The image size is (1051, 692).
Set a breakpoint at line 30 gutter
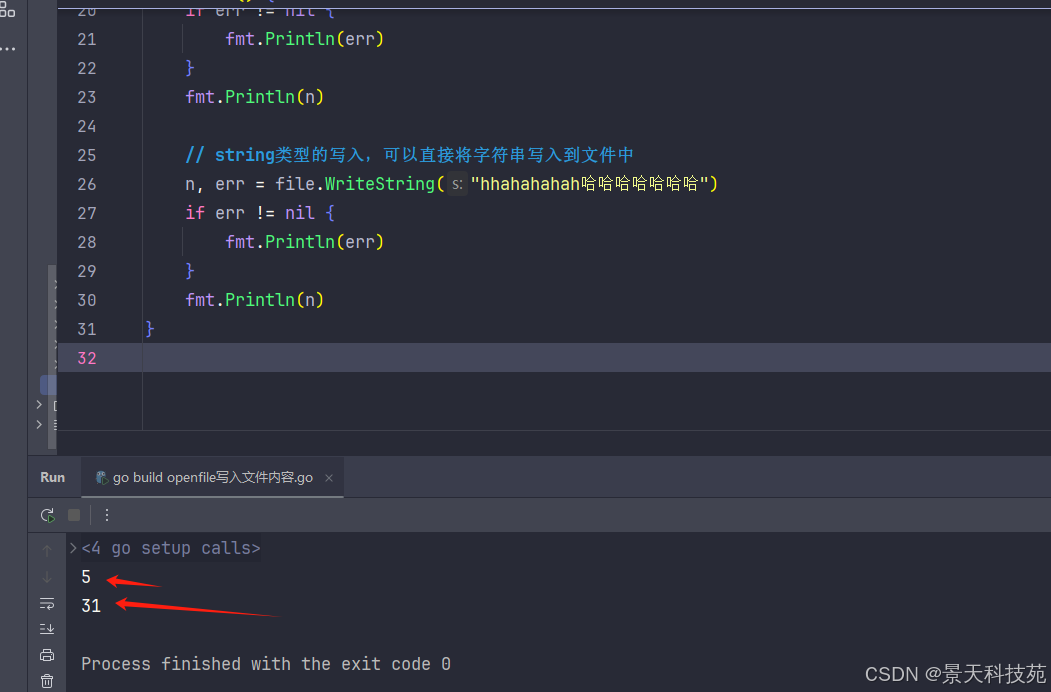click(x=86, y=300)
